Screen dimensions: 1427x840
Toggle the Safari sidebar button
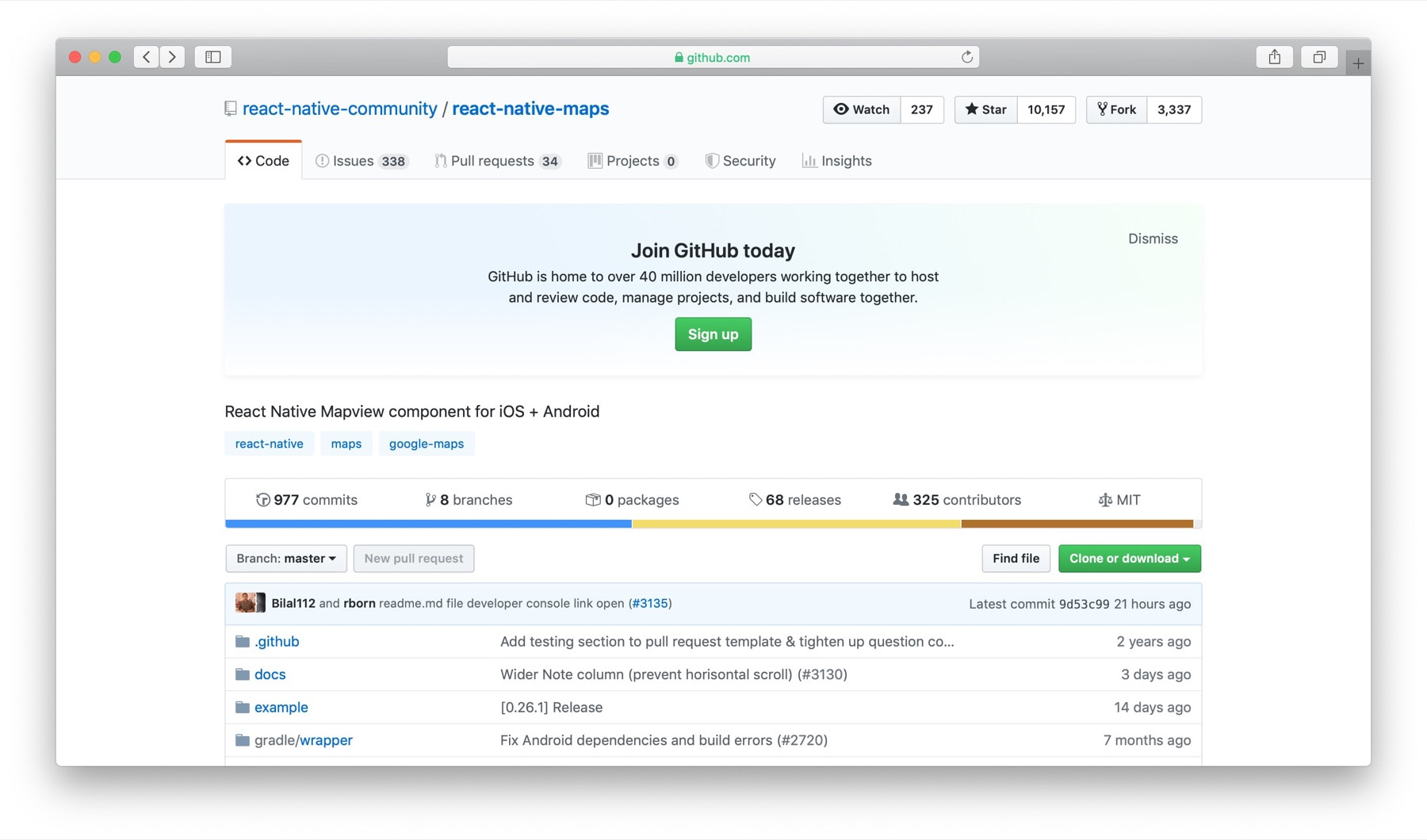click(213, 57)
